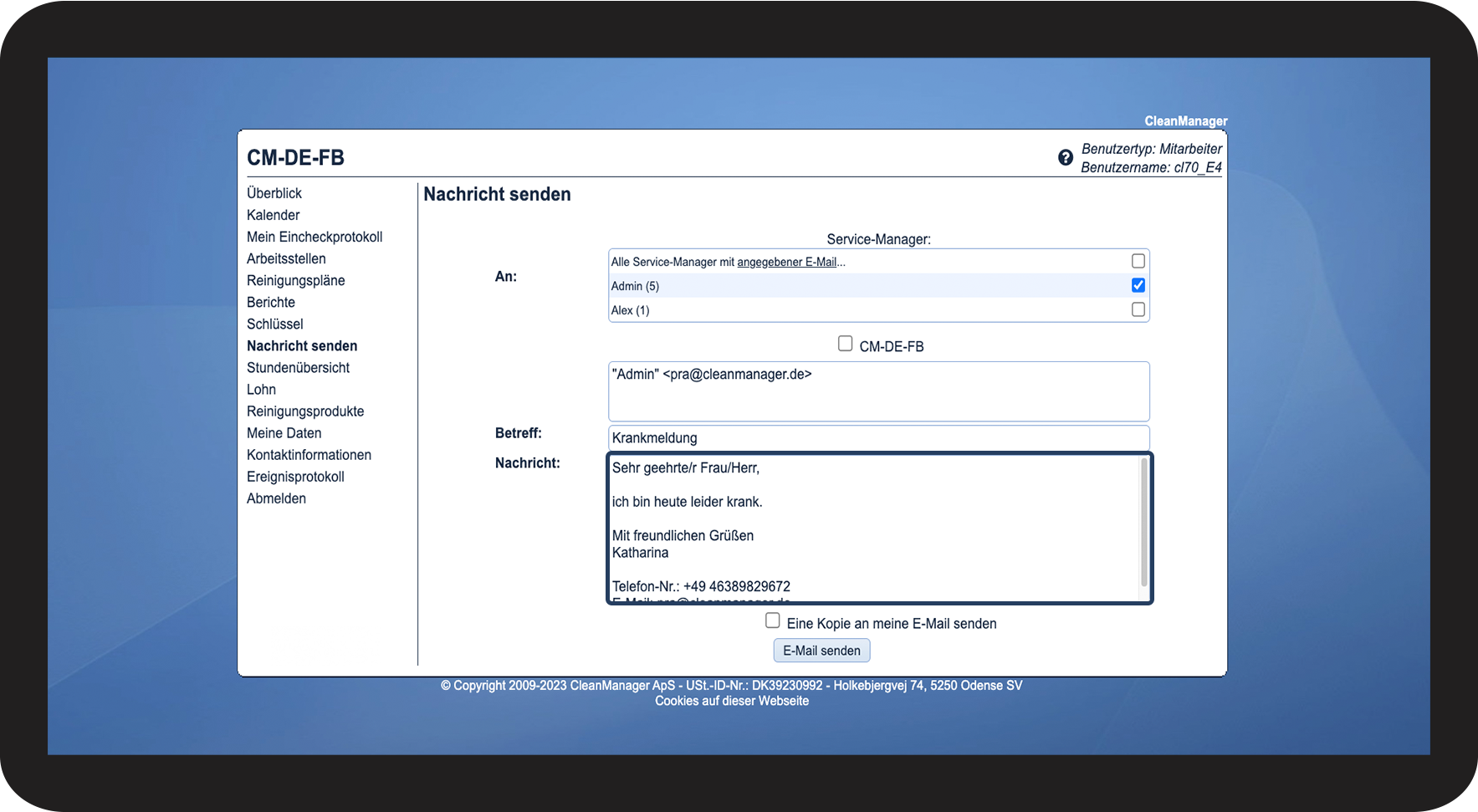Click into the Betreff subject field
The width and height of the screenshot is (1478, 812).
tap(878, 437)
